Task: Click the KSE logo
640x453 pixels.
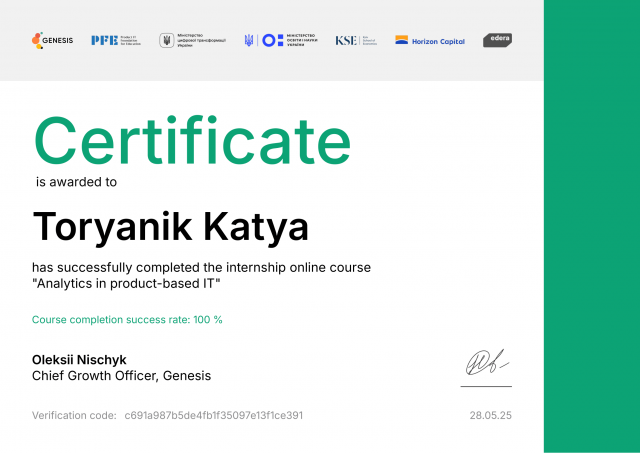Action: pyautogui.click(x=356, y=40)
